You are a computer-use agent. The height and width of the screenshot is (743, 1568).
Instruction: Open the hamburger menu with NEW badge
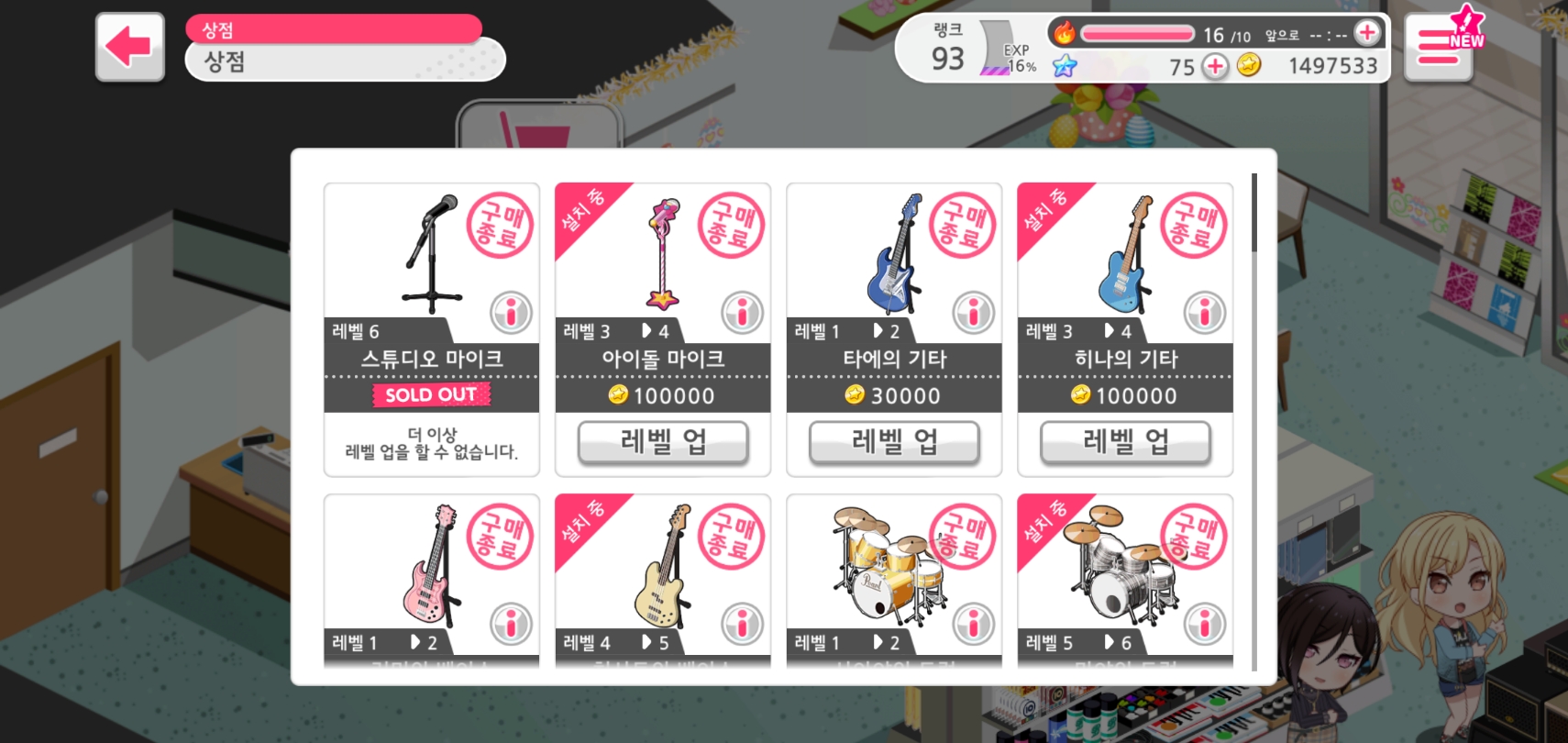(1439, 48)
